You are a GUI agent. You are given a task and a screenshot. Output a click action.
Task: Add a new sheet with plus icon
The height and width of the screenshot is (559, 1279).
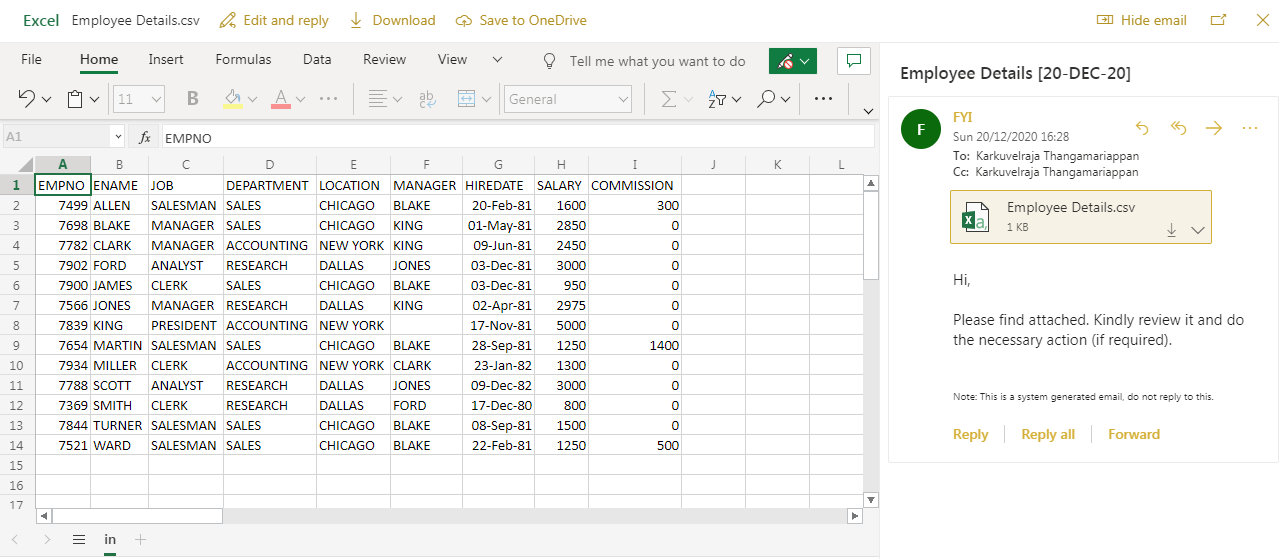(x=140, y=539)
